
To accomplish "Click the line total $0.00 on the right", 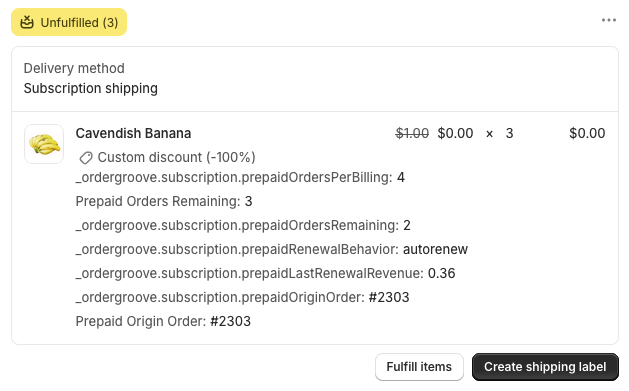I will [x=587, y=133].
